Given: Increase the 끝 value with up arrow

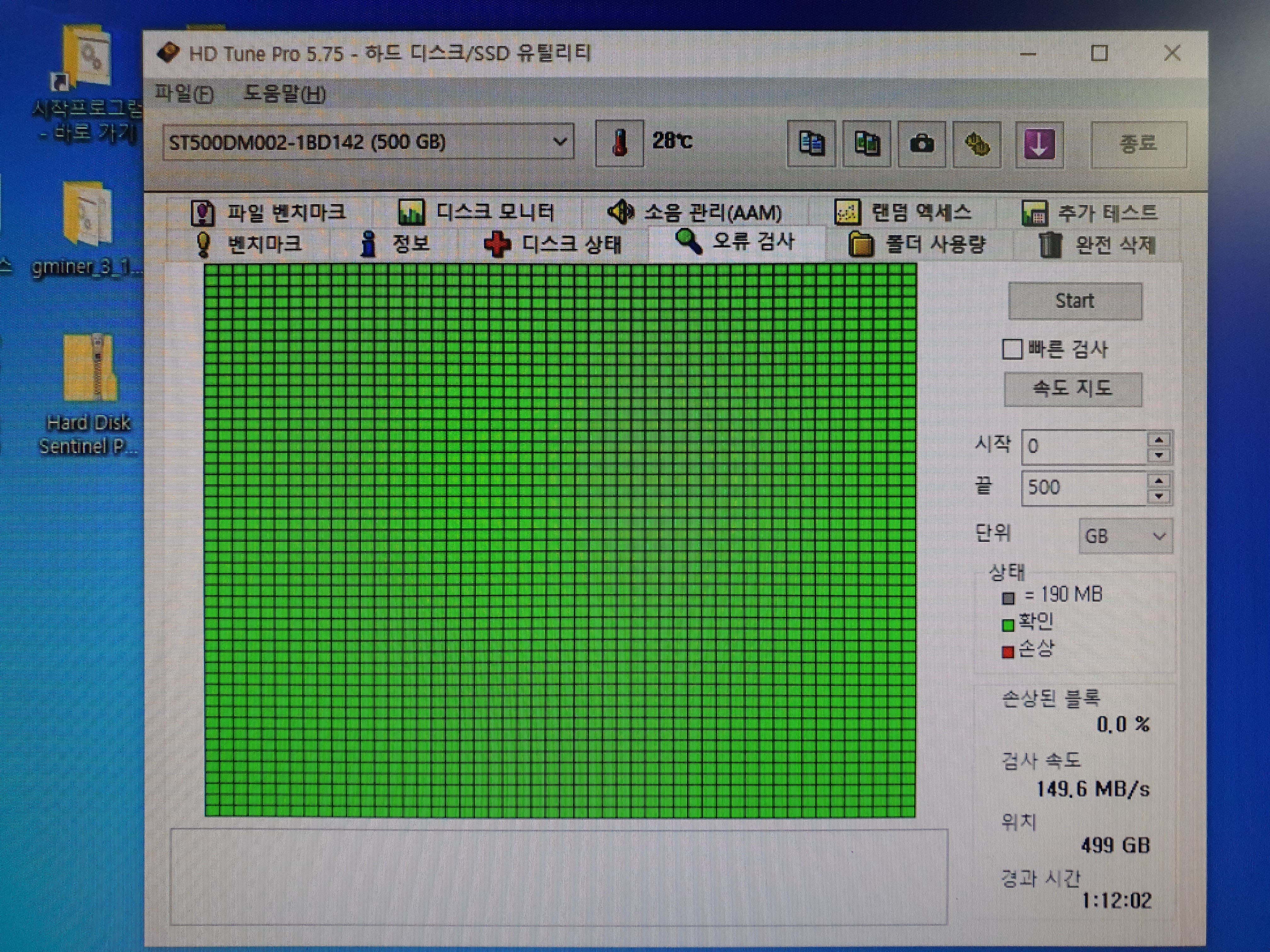Looking at the screenshot, I should click(x=1158, y=481).
